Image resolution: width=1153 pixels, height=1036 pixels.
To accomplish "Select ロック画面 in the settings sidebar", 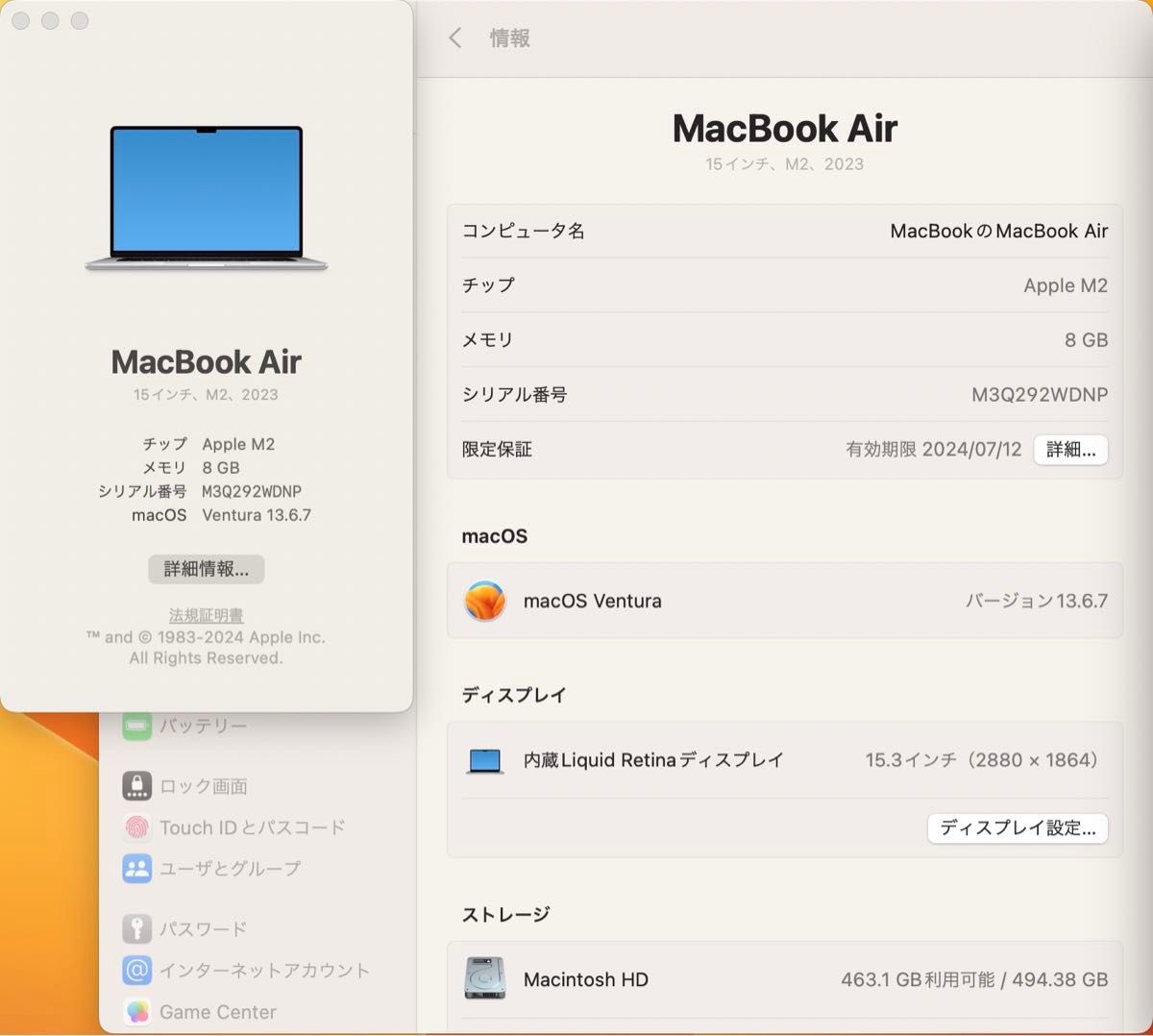I will pyautogui.click(x=204, y=786).
